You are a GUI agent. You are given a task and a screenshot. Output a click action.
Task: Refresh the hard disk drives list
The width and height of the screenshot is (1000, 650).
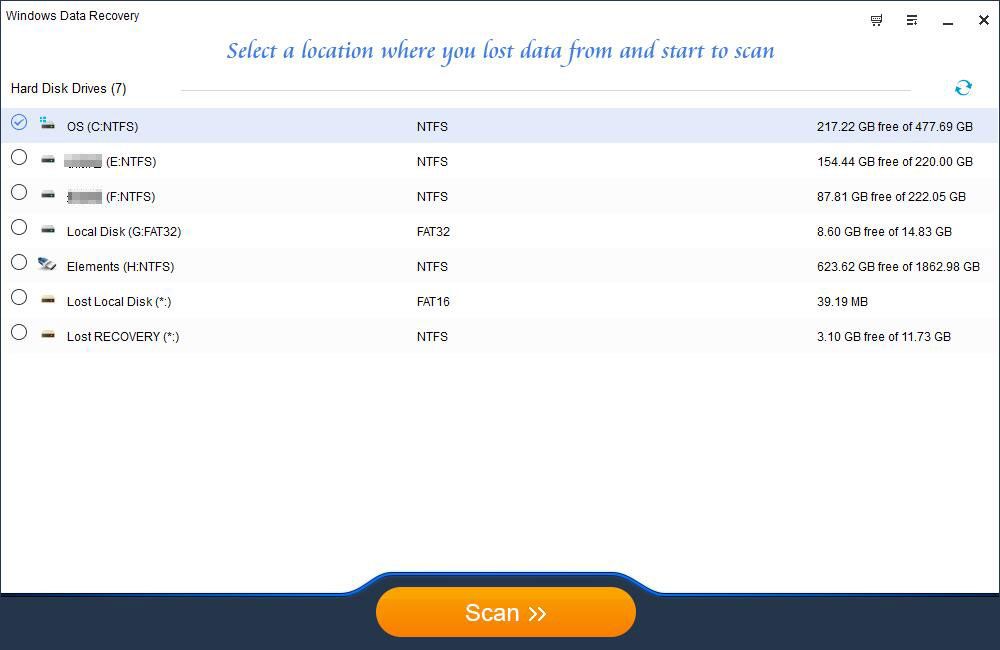point(963,88)
